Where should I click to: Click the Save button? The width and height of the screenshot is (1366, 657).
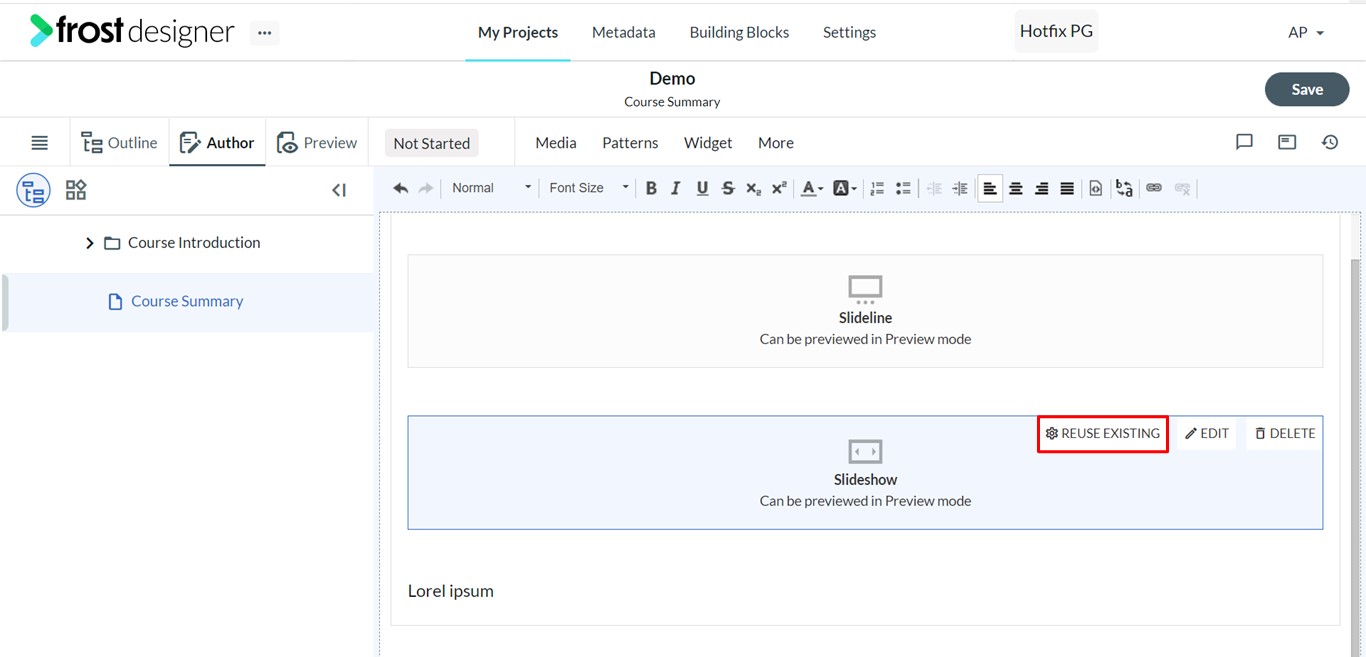click(1307, 89)
